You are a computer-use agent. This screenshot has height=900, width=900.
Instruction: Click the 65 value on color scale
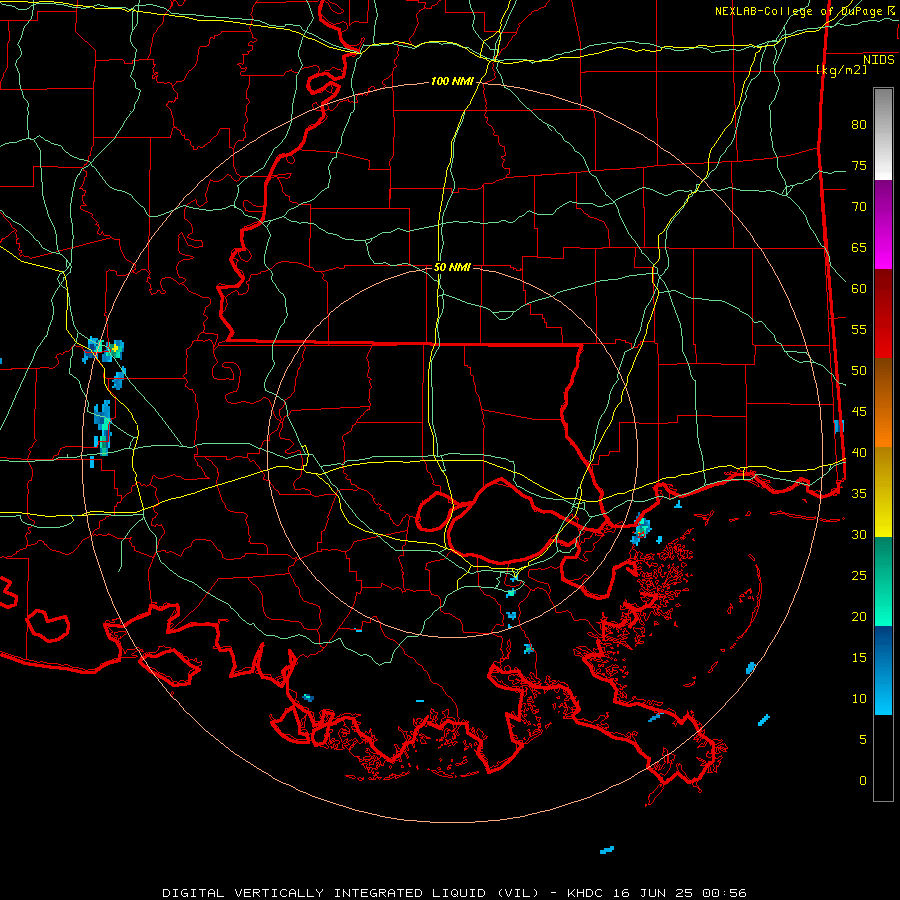point(859,248)
